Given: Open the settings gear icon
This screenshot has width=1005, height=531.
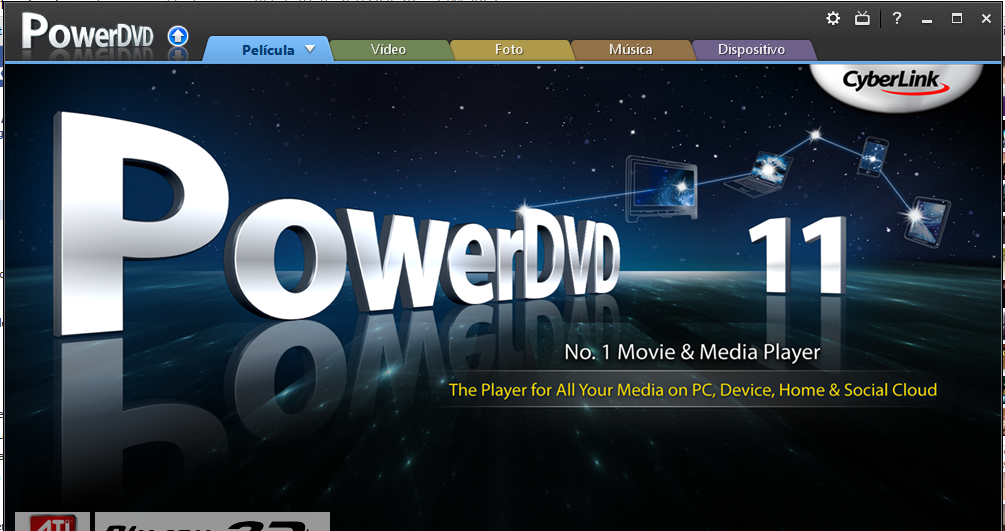Looking at the screenshot, I should click(833, 19).
